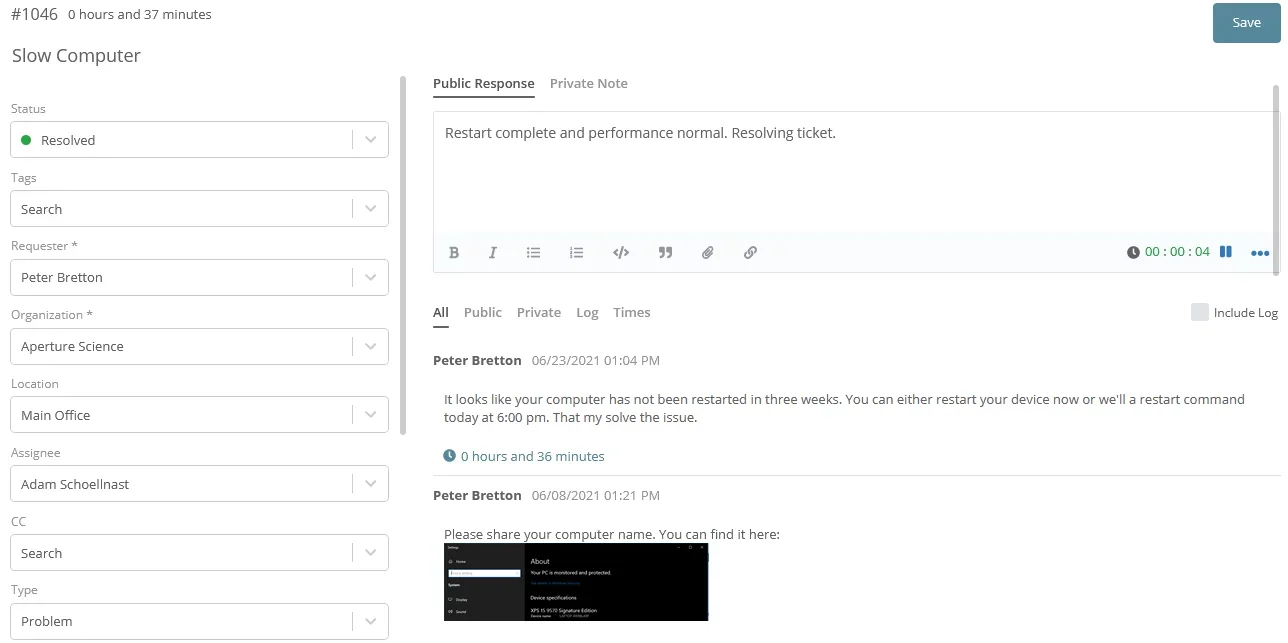Open more editor options via the ellipsis

[1260, 252]
